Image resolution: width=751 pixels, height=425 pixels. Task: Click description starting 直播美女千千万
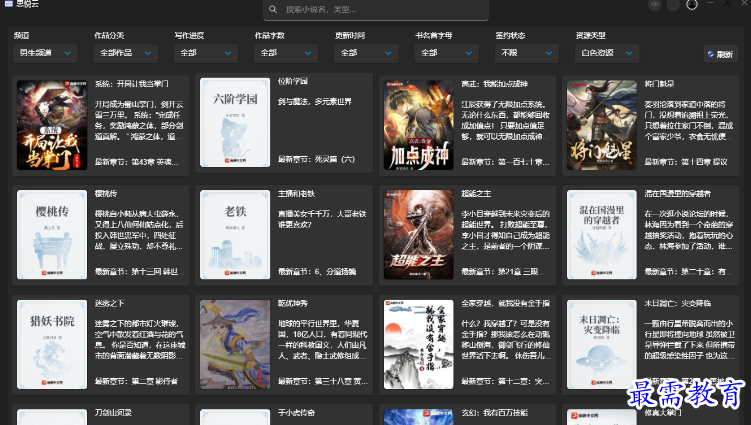(x=322, y=219)
